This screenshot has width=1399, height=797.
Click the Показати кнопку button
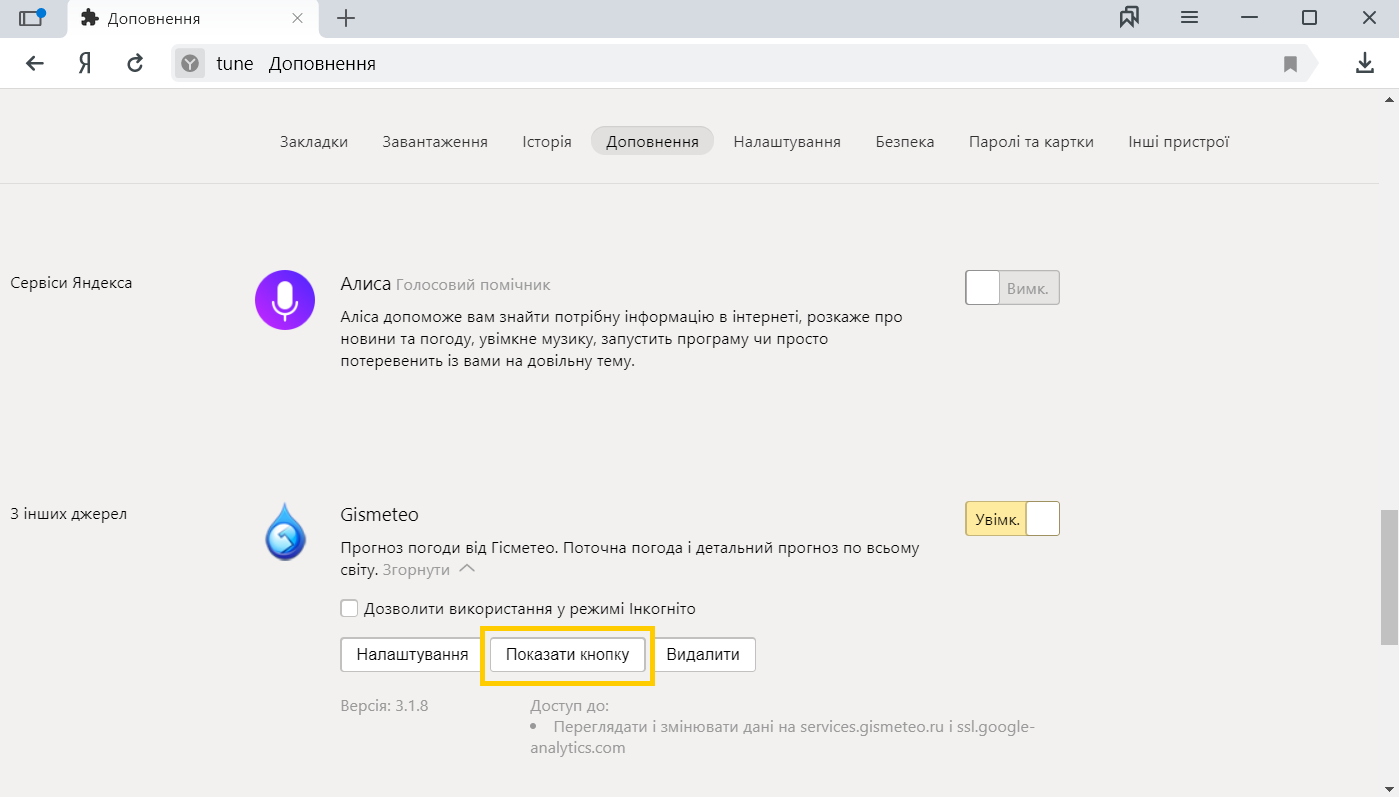click(567, 655)
